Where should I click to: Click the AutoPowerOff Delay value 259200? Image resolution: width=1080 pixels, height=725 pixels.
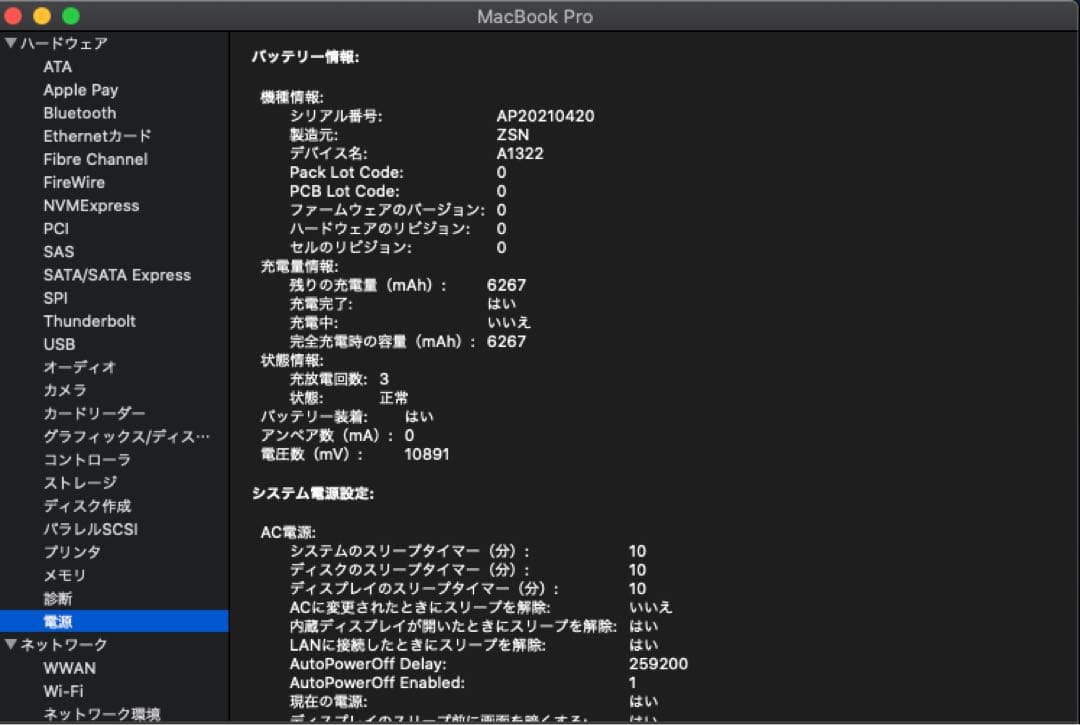pyautogui.click(x=658, y=664)
